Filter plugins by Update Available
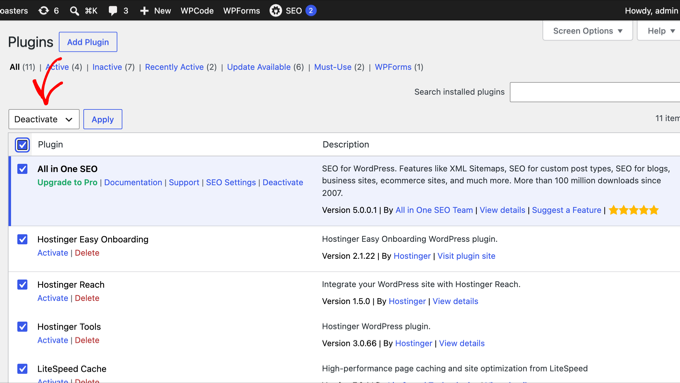Screen dimensions: 680x383 [258, 67]
